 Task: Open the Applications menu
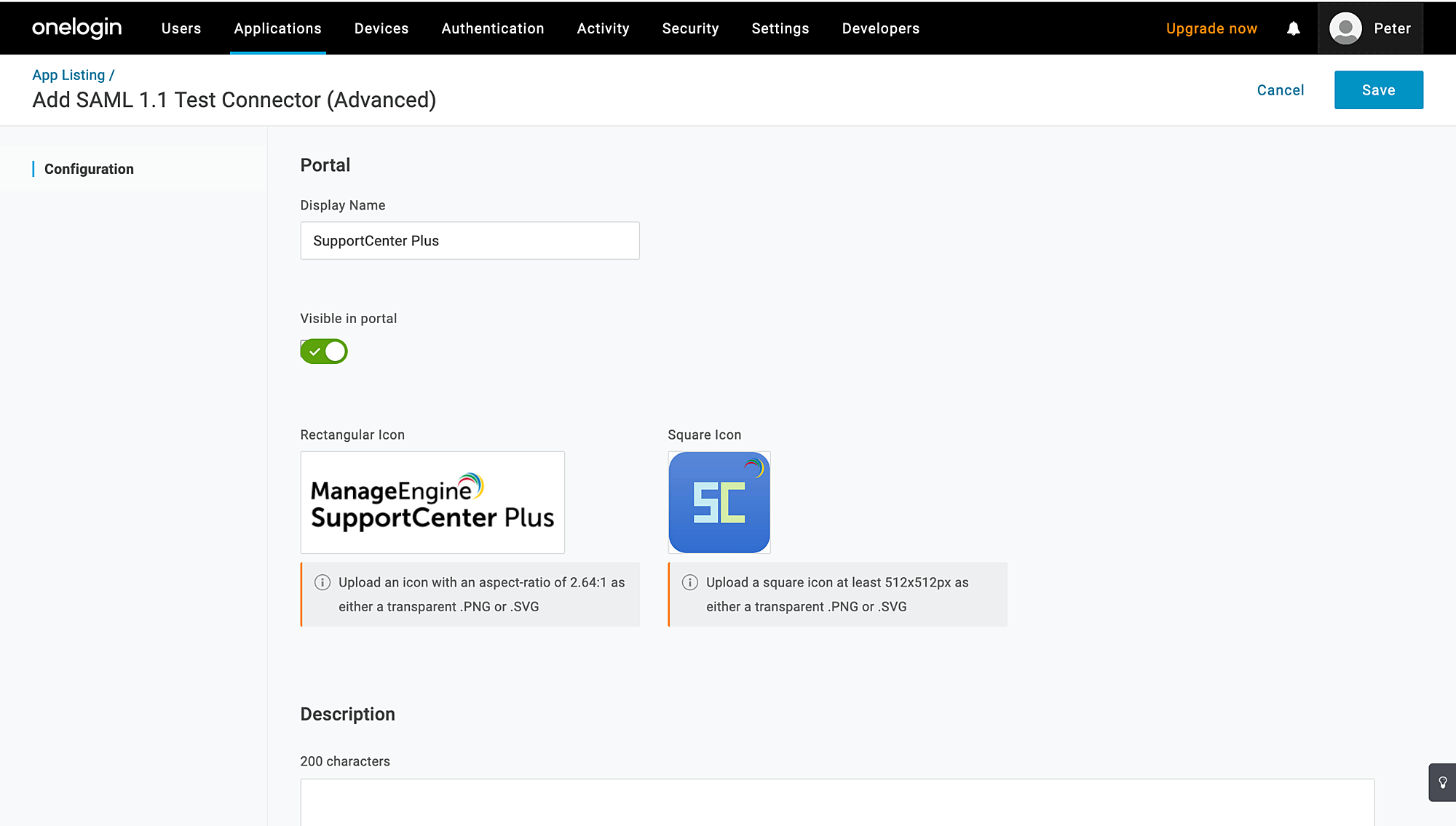click(277, 28)
